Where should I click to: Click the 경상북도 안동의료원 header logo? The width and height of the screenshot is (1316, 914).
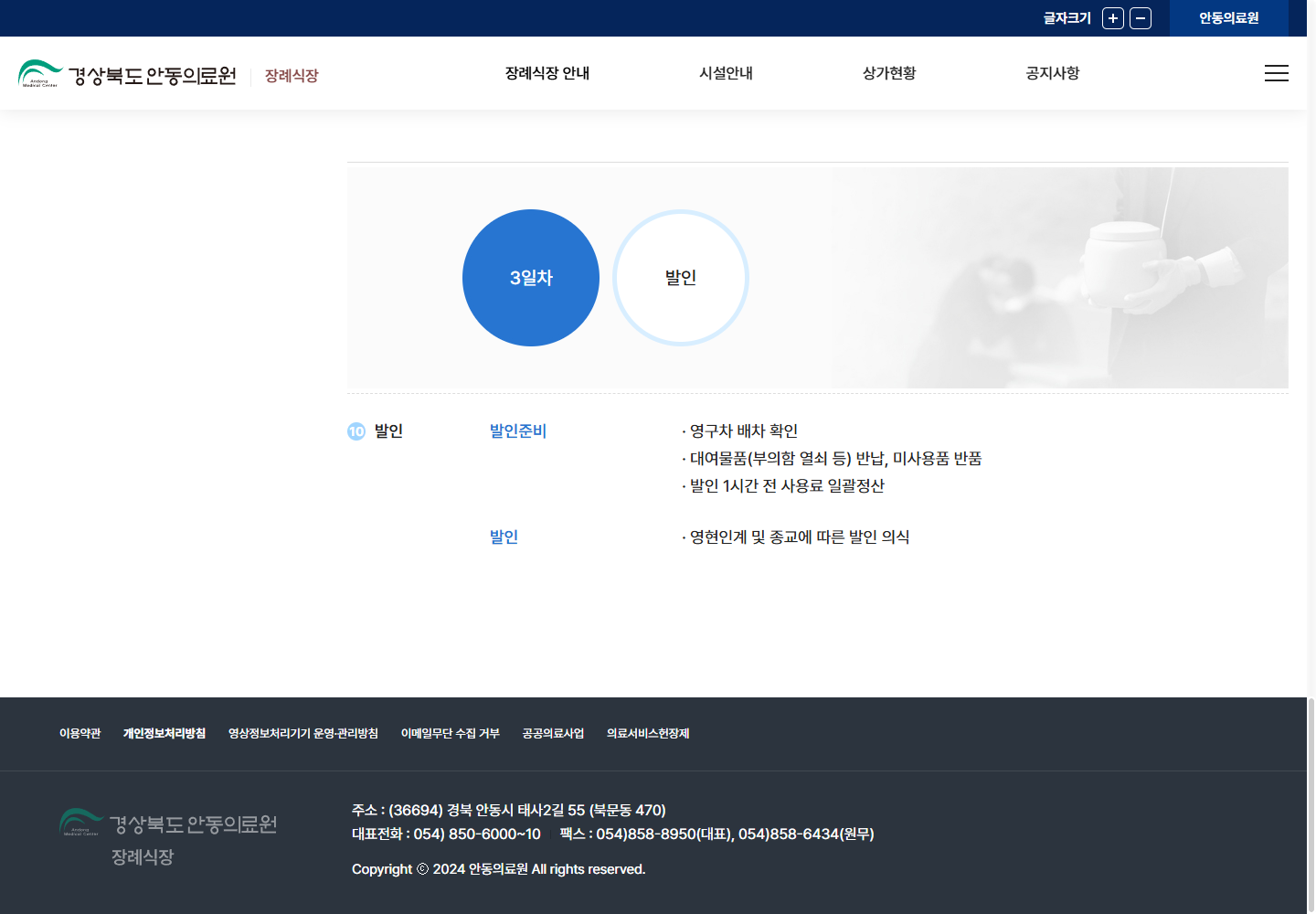[x=127, y=74]
